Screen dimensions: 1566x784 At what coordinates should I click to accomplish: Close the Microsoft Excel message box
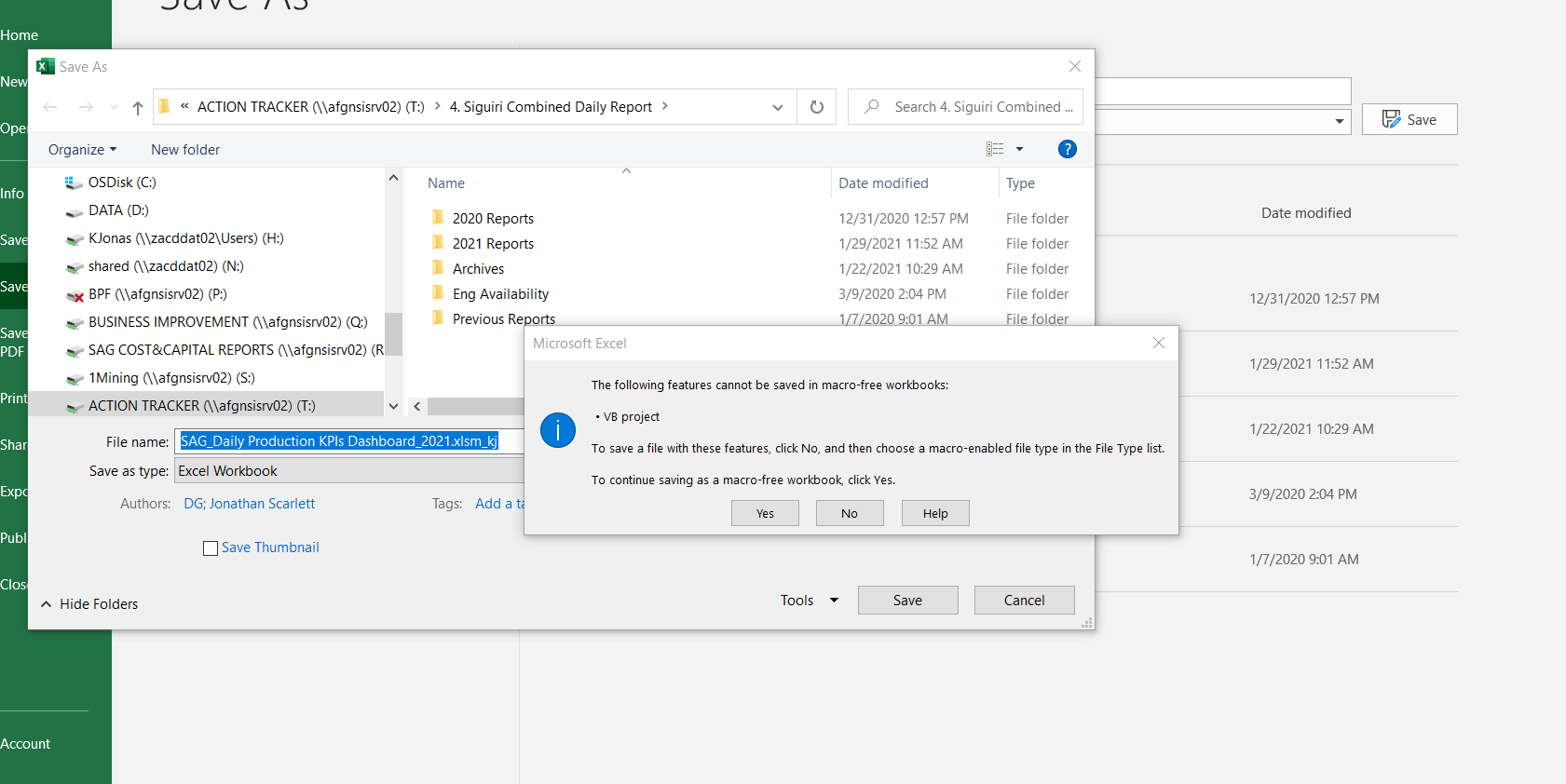(1159, 343)
